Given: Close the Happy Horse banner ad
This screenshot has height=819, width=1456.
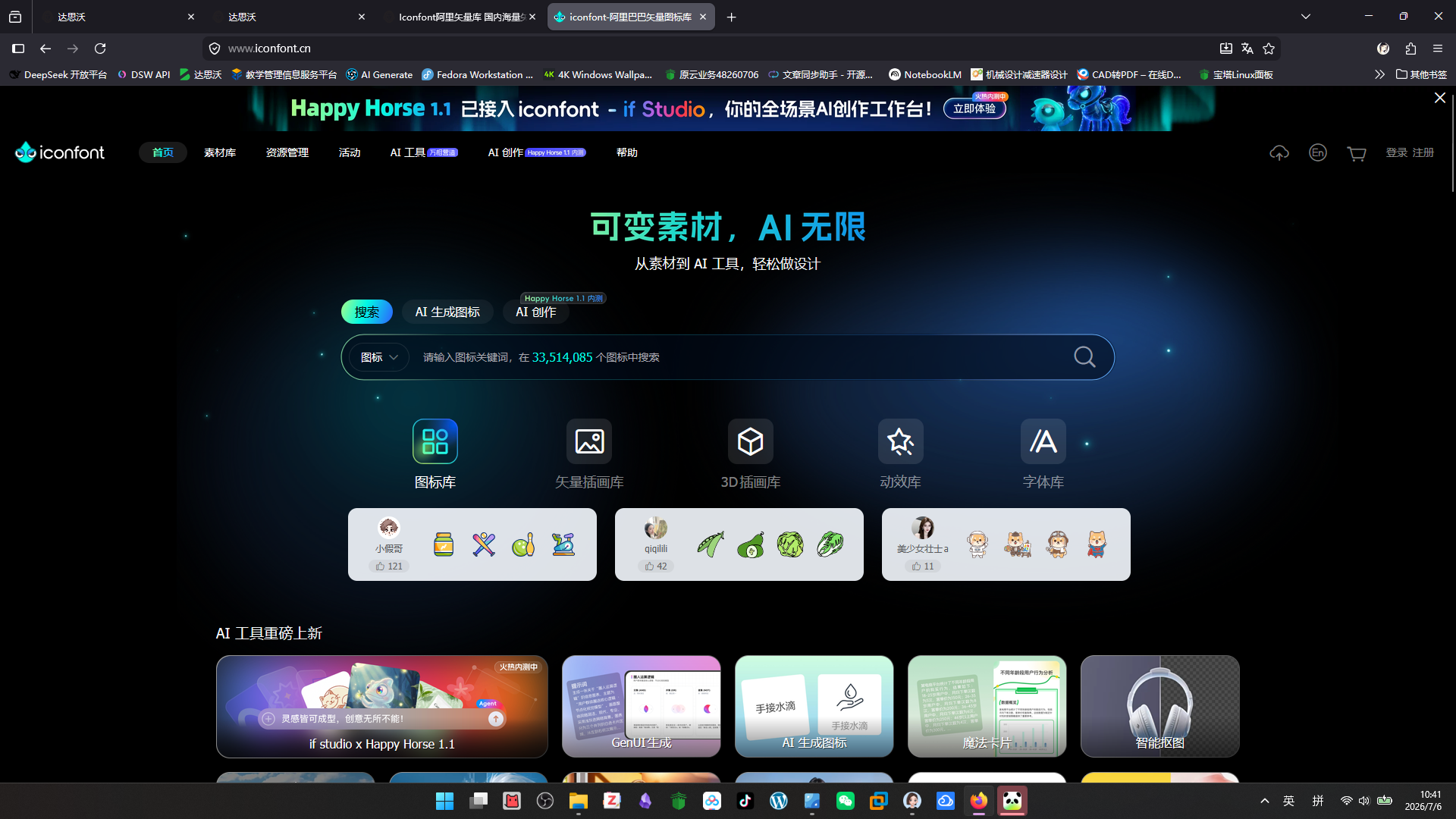Looking at the screenshot, I should click(x=1440, y=98).
